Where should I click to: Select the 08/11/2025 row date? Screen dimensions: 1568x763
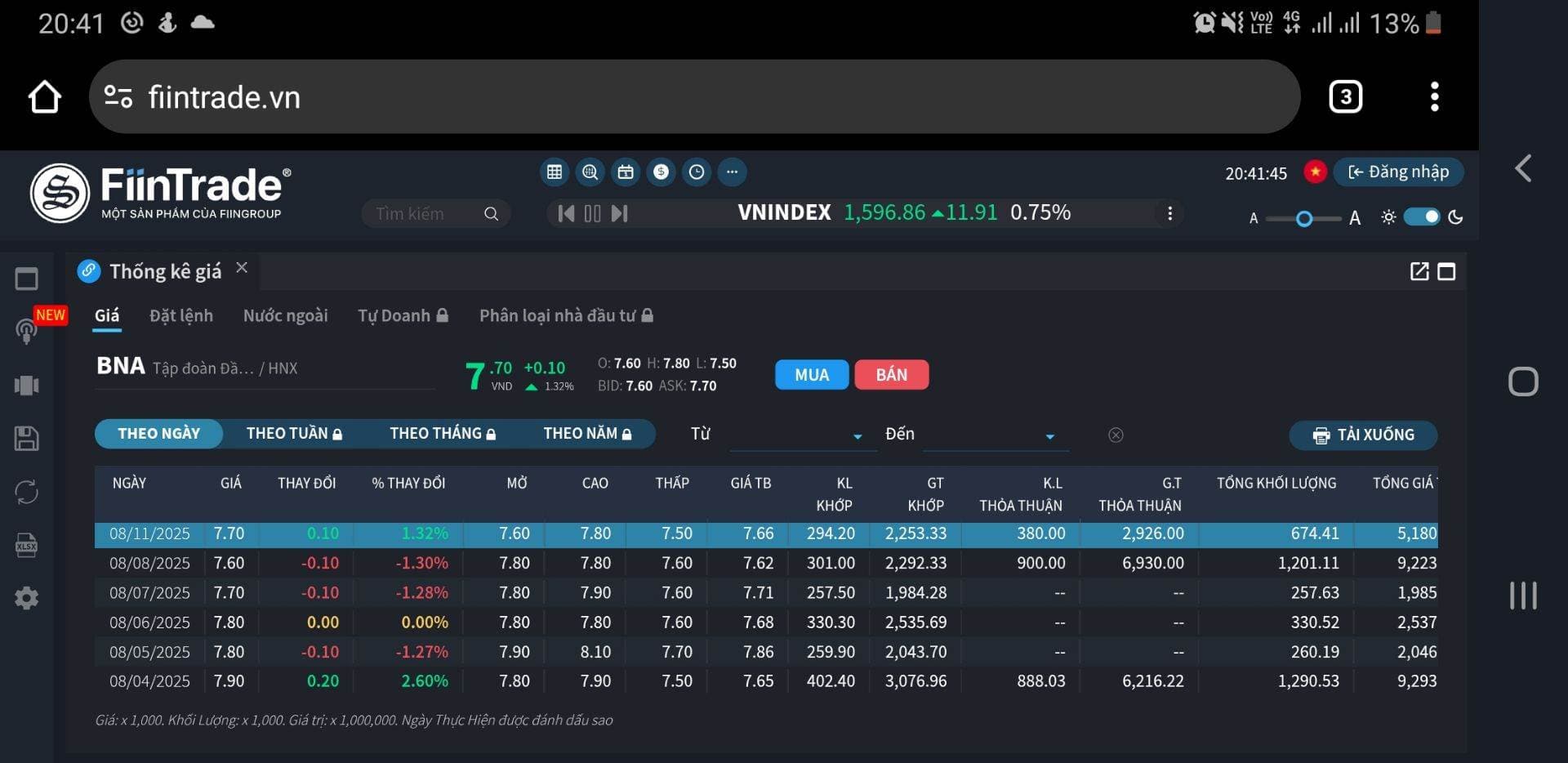[x=149, y=534]
